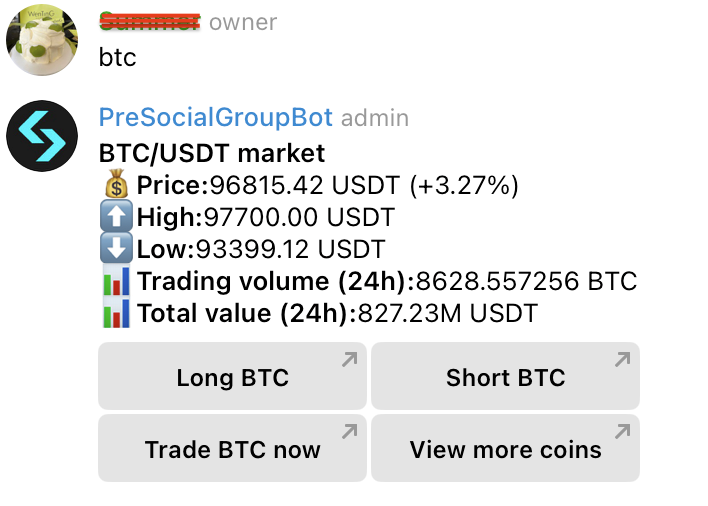Click bar chart emoji beside Trading volume
The image size is (708, 506).
coord(116,280)
